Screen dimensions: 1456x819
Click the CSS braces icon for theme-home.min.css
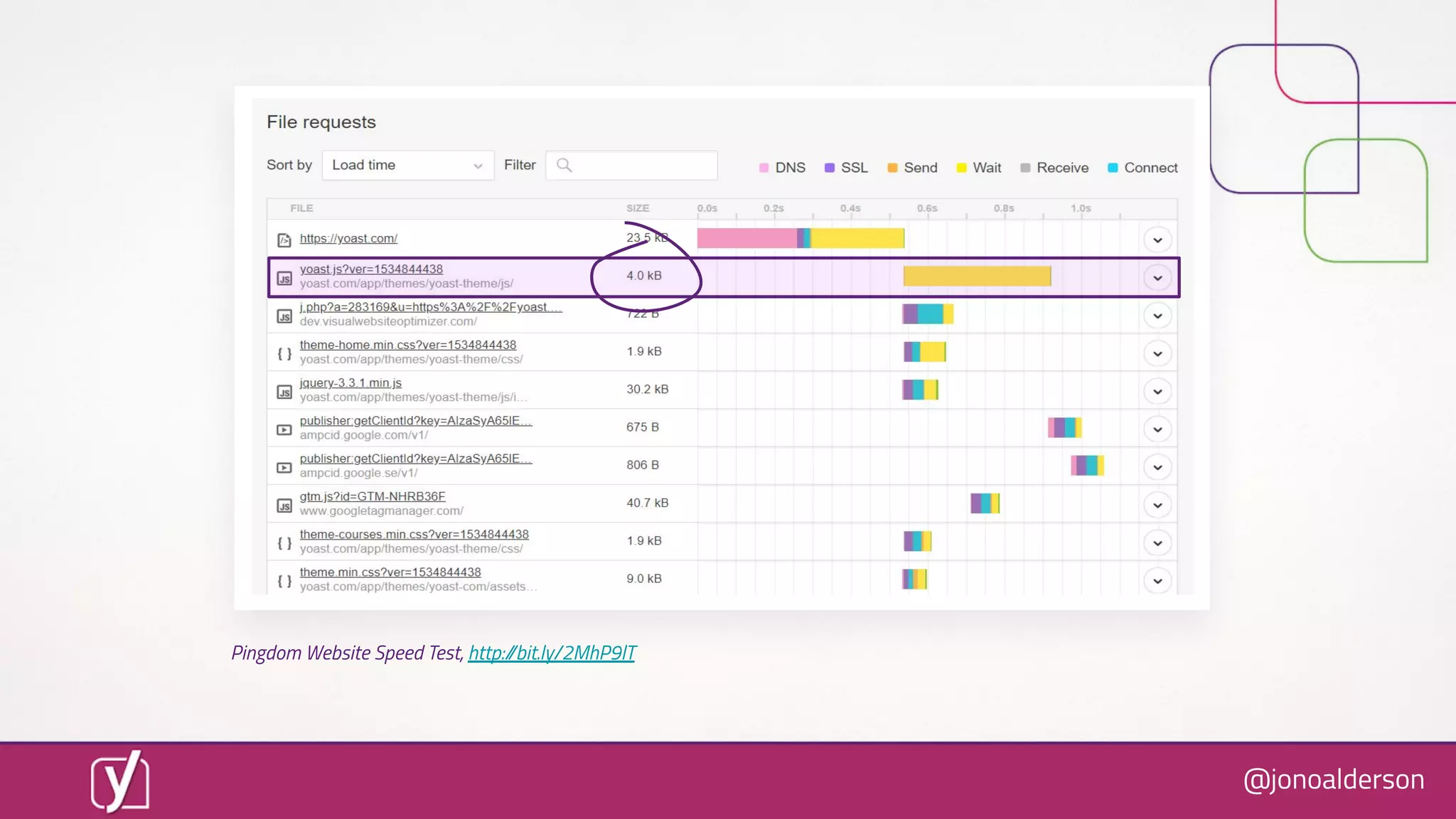tap(284, 353)
